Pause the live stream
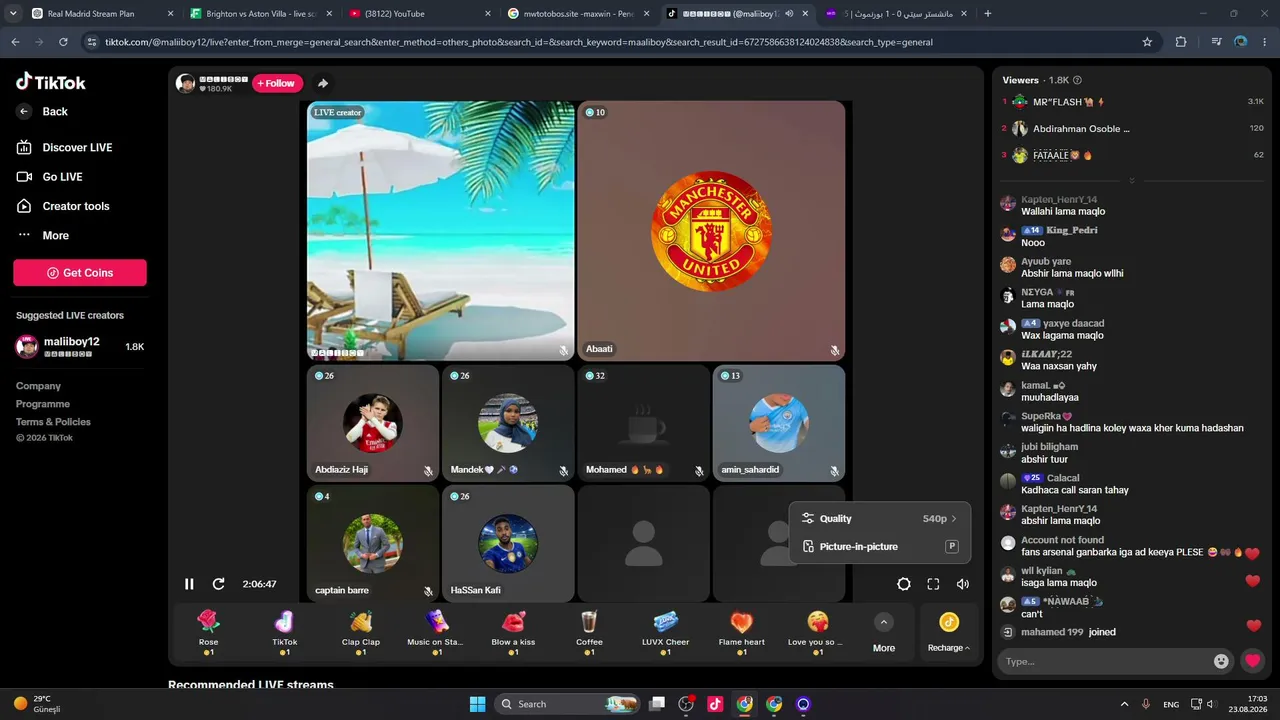The height and width of the screenshot is (720, 1280). click(x=189, y=584)
